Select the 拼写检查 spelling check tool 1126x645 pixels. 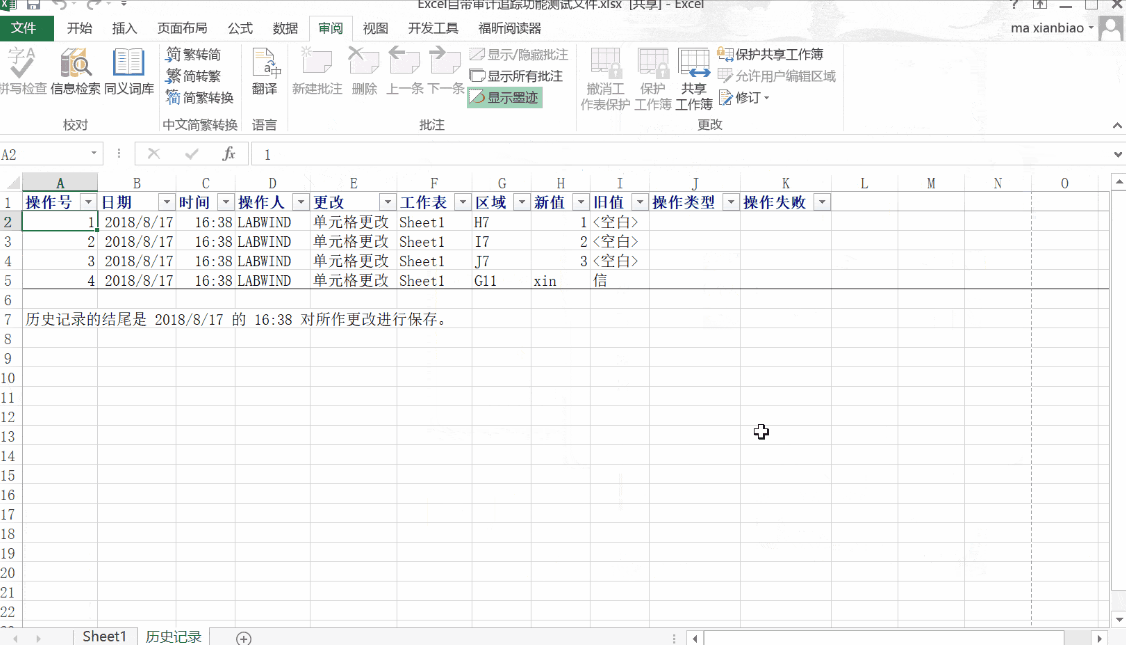22,73
